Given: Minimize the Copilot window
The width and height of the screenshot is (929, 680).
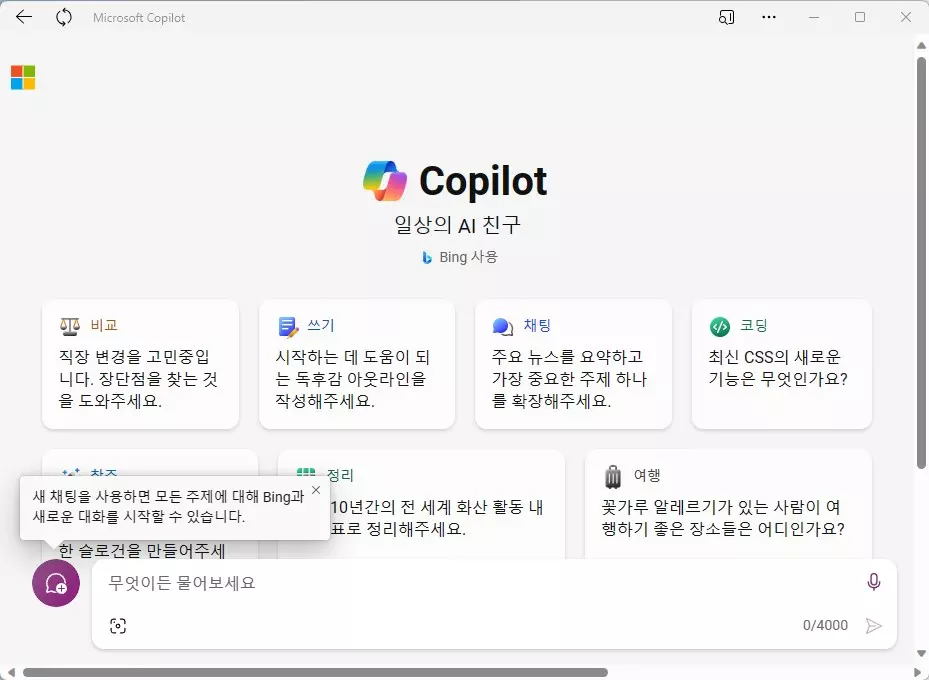Looking at the screenshot, I should click(813, 17).
